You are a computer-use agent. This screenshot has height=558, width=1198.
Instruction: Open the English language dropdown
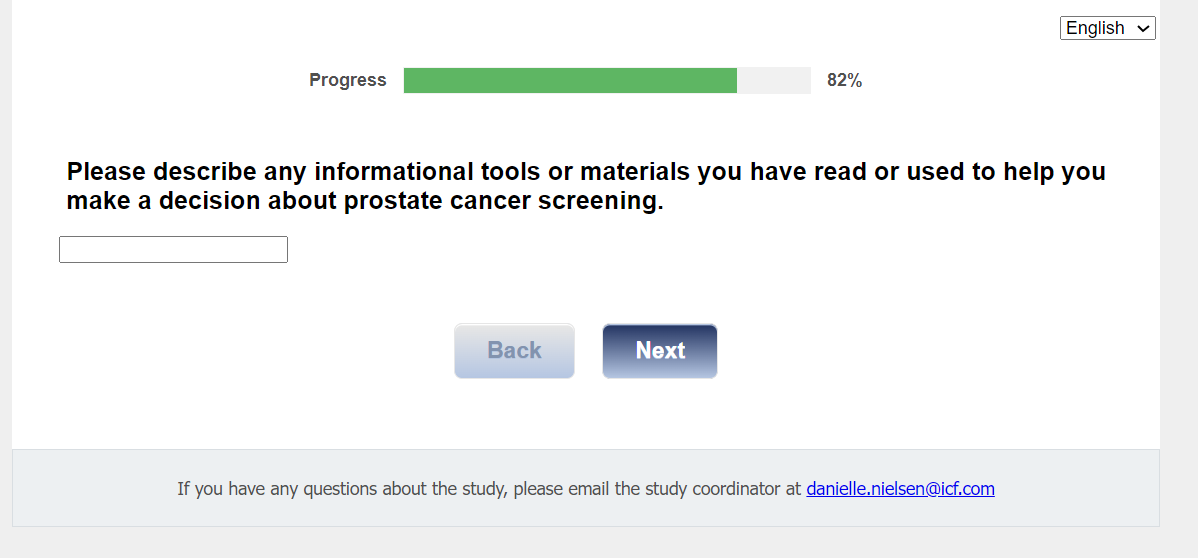pos(1106,28)
